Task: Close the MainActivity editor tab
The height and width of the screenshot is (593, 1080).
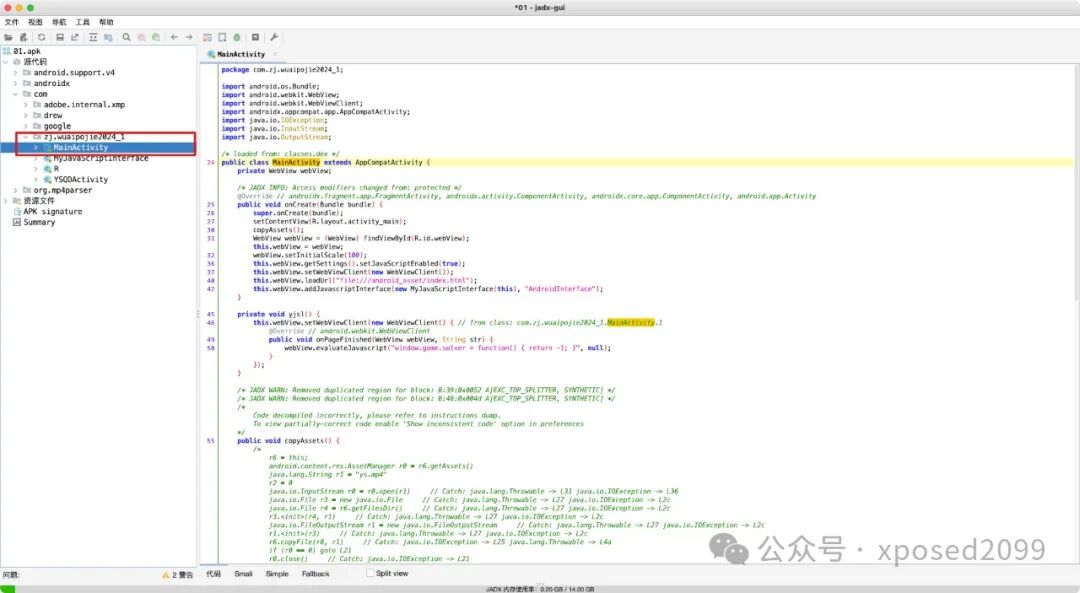Action: pyautogui.click(x=275, y=54)
